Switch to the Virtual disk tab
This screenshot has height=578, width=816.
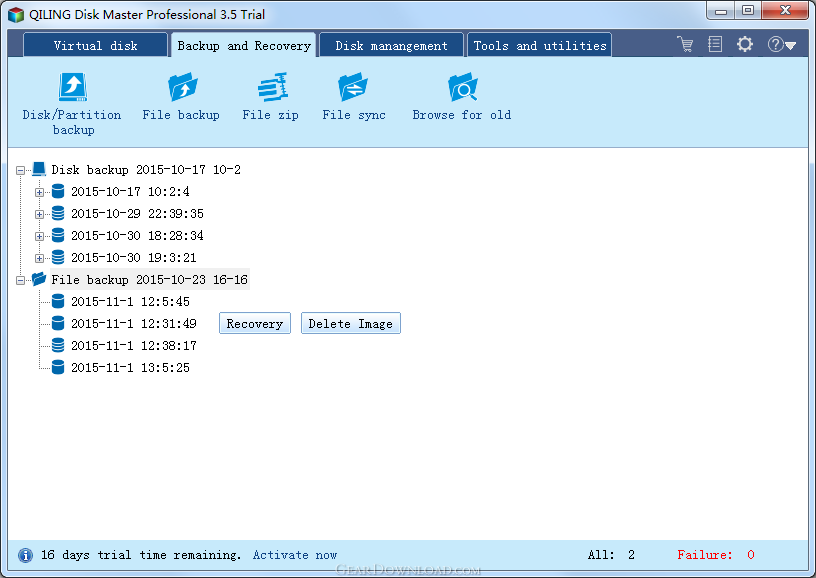pyautogui.click(x=95, y=45)
